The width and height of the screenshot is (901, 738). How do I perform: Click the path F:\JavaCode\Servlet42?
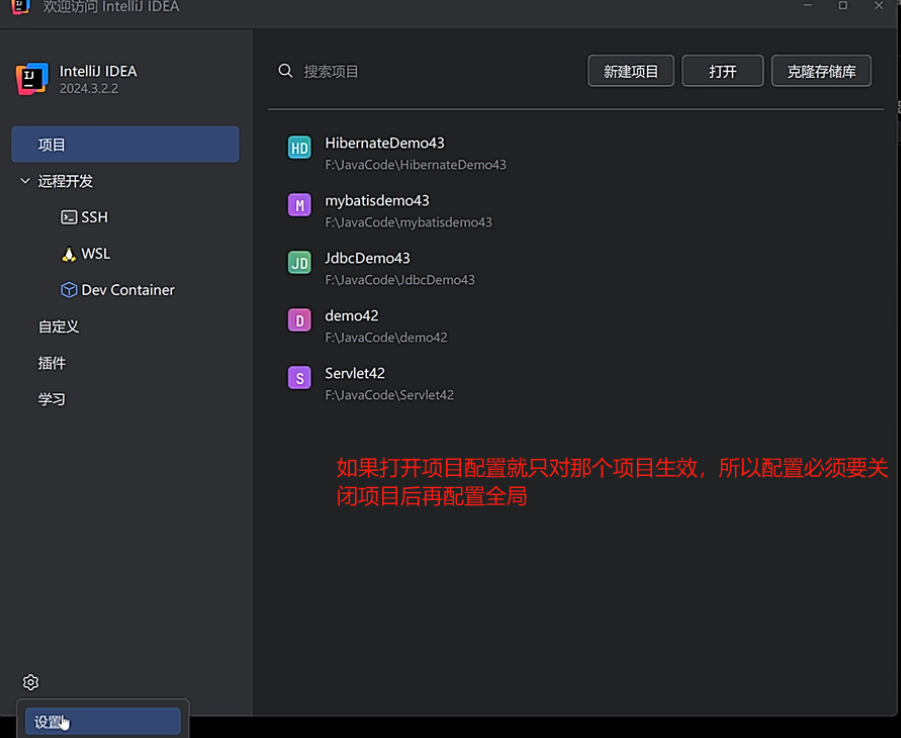coord(390,394)
